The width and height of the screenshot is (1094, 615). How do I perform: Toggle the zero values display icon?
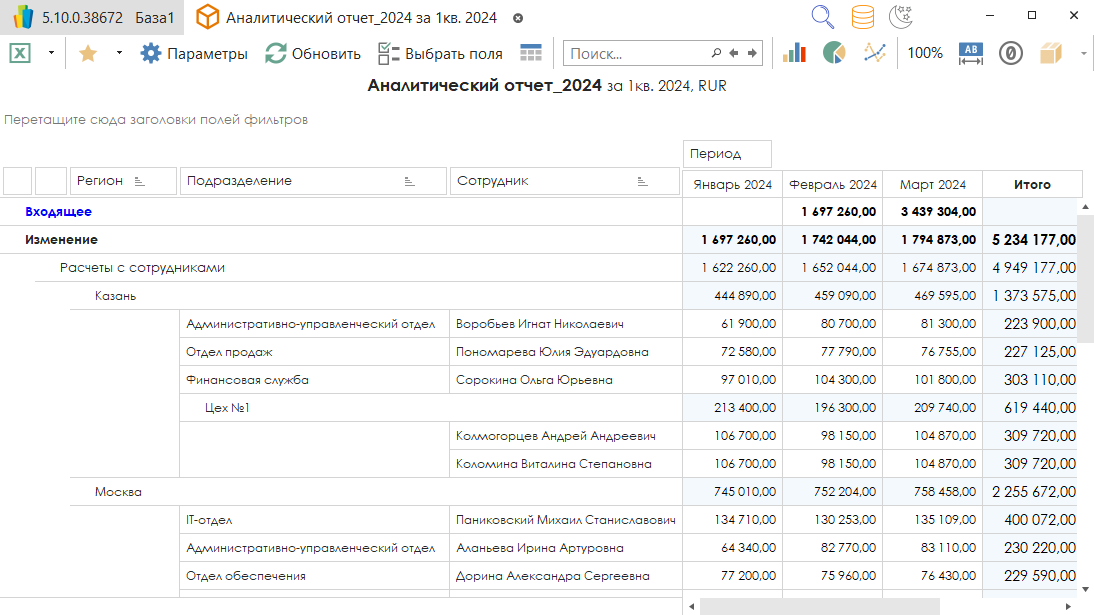click(x=1011, y=53)
